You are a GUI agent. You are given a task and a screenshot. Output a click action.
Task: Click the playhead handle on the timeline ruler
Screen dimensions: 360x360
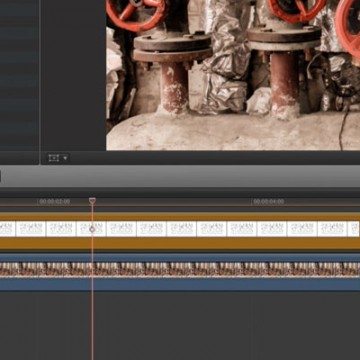(x=92, y=201)
